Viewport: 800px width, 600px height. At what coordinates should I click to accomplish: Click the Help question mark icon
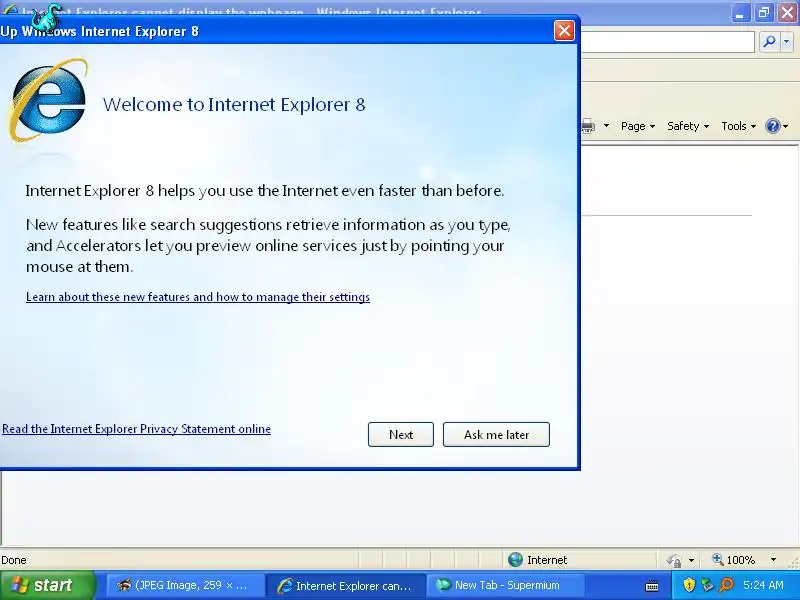772,126
